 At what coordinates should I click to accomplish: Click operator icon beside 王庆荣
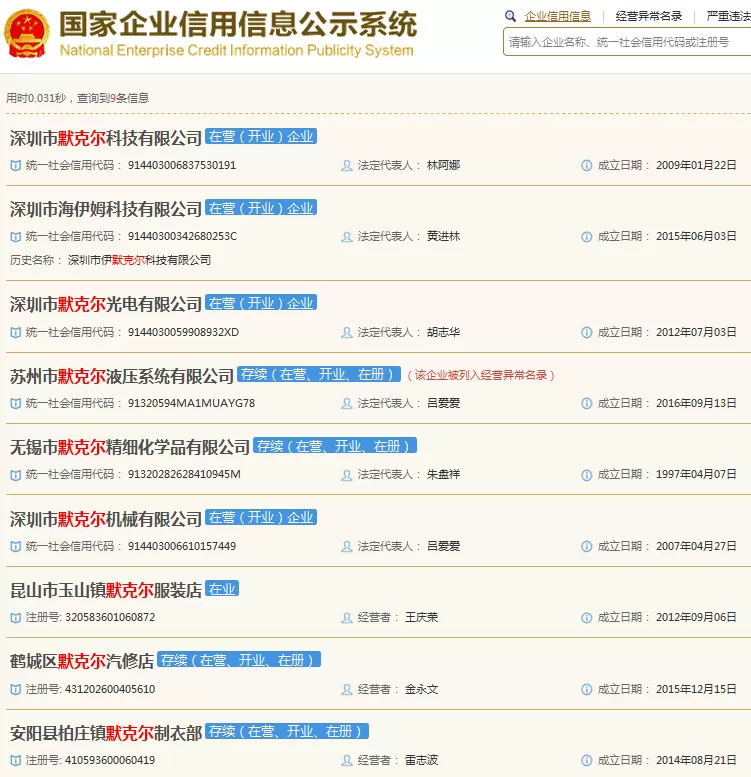click(x=347, y=617)
